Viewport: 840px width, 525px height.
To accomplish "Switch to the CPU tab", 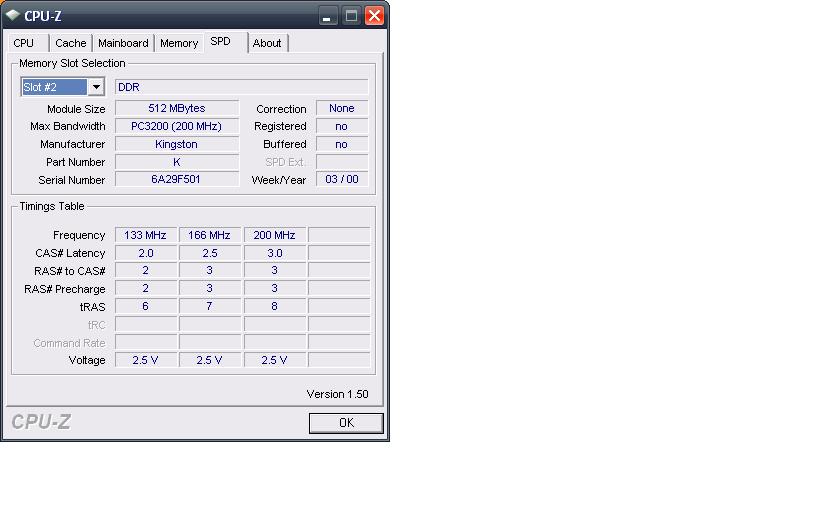I will [26, 43].
